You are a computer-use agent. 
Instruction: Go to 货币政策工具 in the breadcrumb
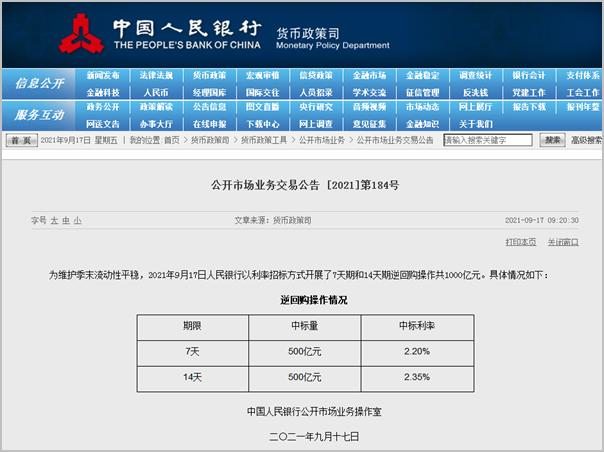click(x=265, y=141)
